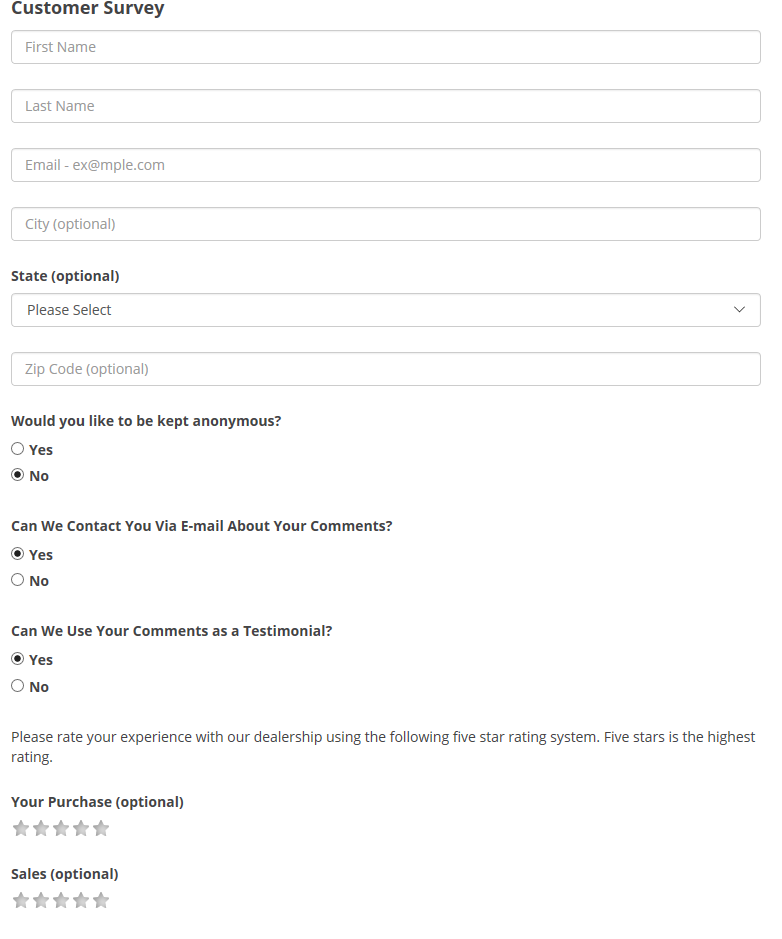Rate Sales four stars

81,900
